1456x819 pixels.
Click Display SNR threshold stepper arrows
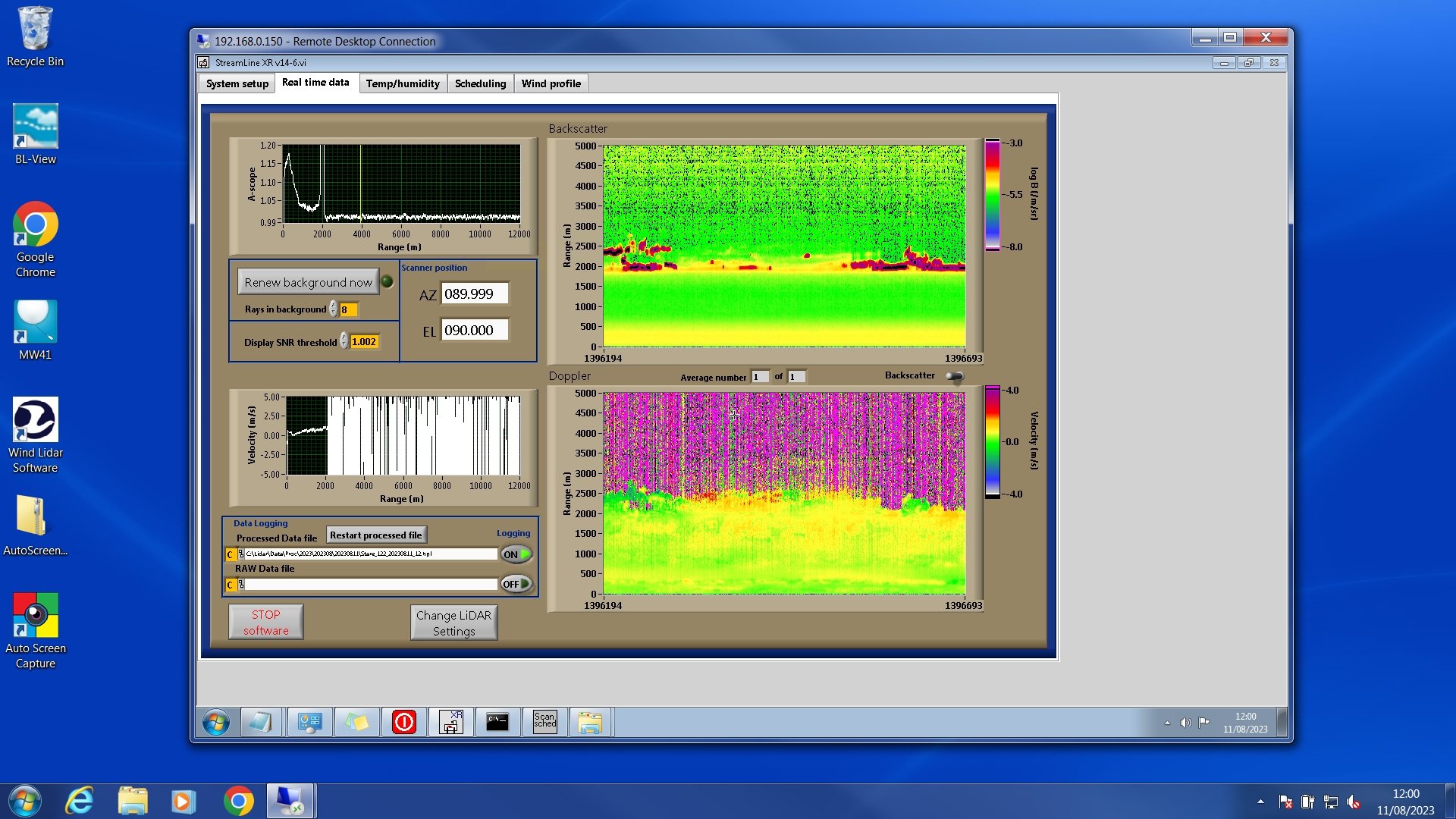[x=344, y=341]
